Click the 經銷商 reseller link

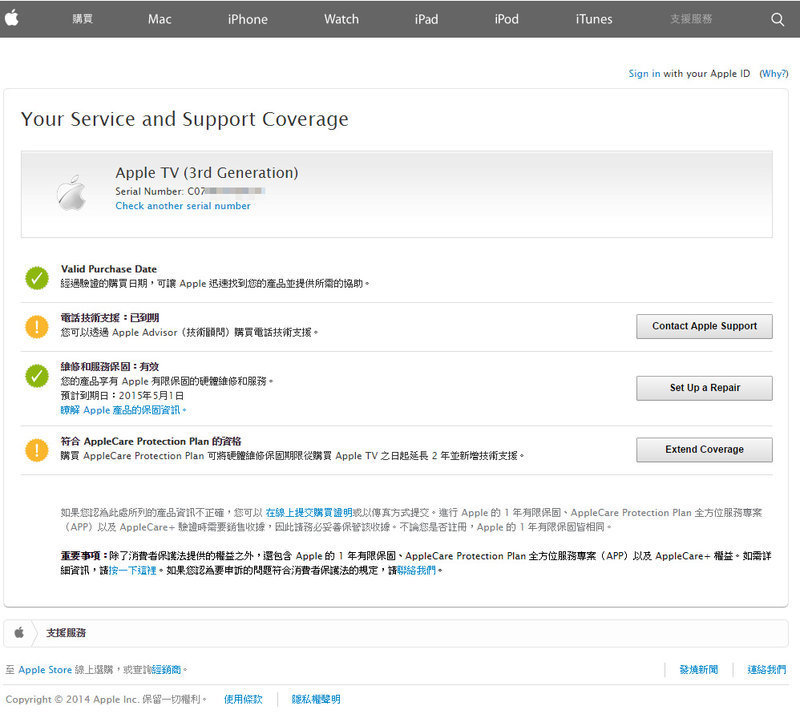[166, 670]
